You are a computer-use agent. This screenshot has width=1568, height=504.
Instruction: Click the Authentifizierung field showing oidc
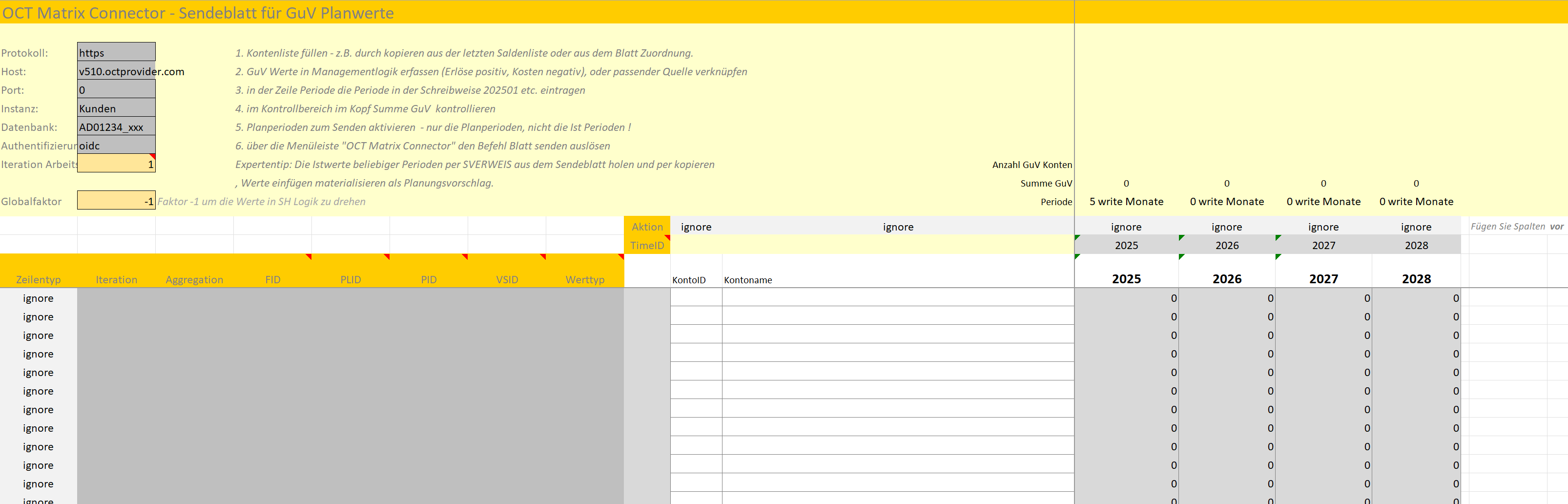coord(116,146)
